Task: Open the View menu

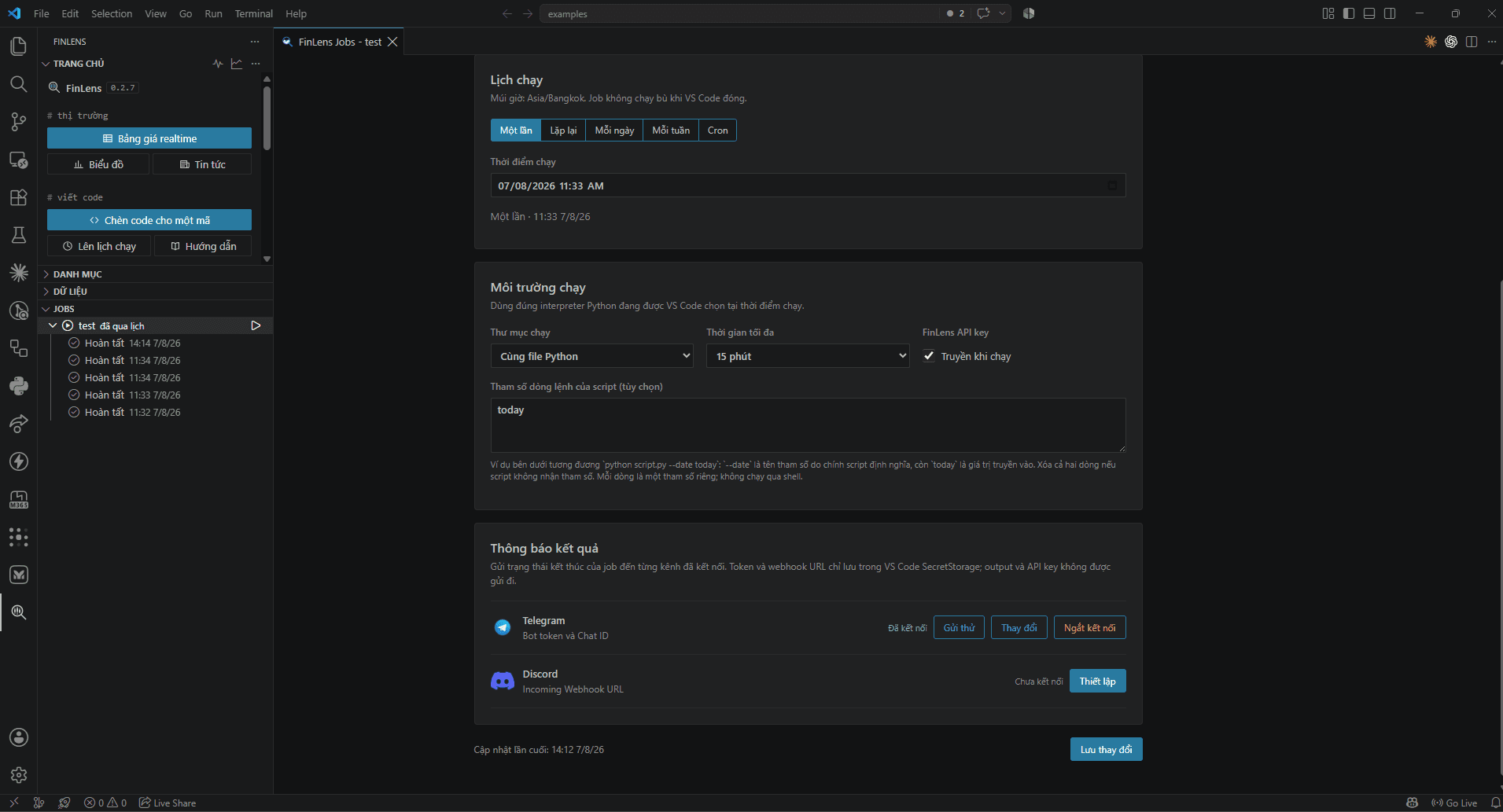Action: coord(156,13)
